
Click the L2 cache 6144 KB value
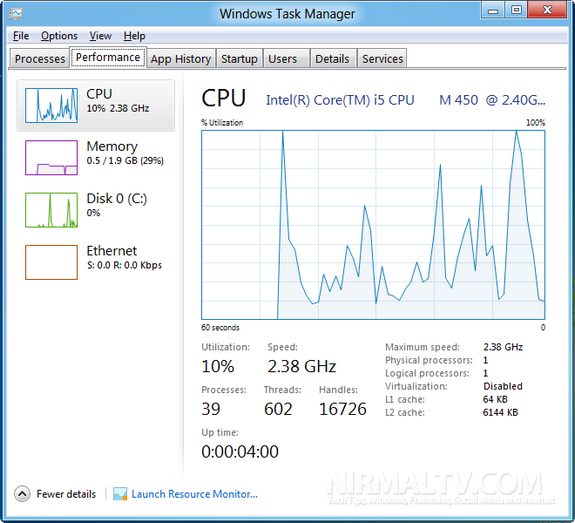[500, 413]
